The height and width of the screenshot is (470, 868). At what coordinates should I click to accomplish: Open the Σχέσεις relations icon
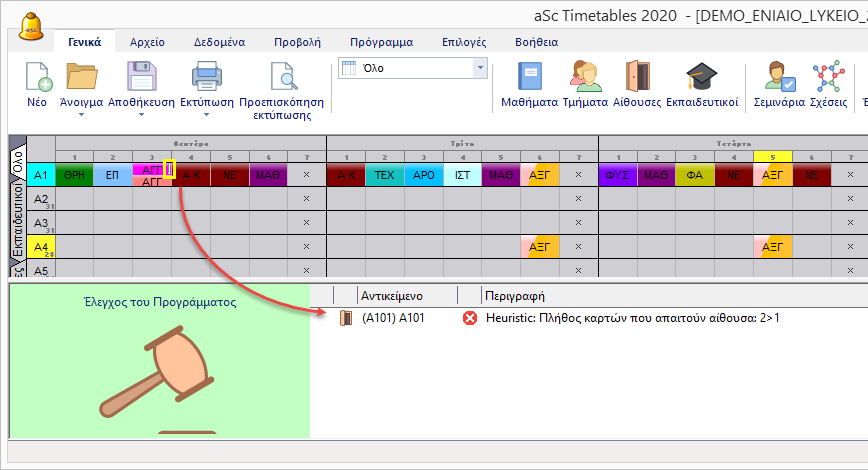[827, 78]
